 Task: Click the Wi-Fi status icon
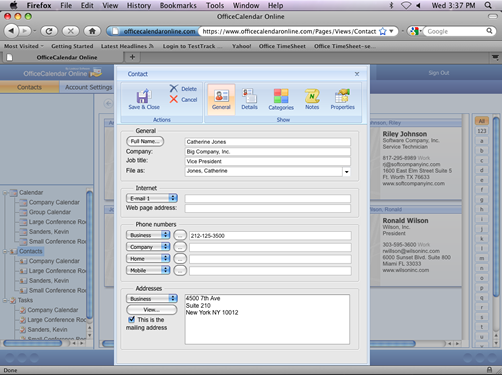(x=406, y=5)
